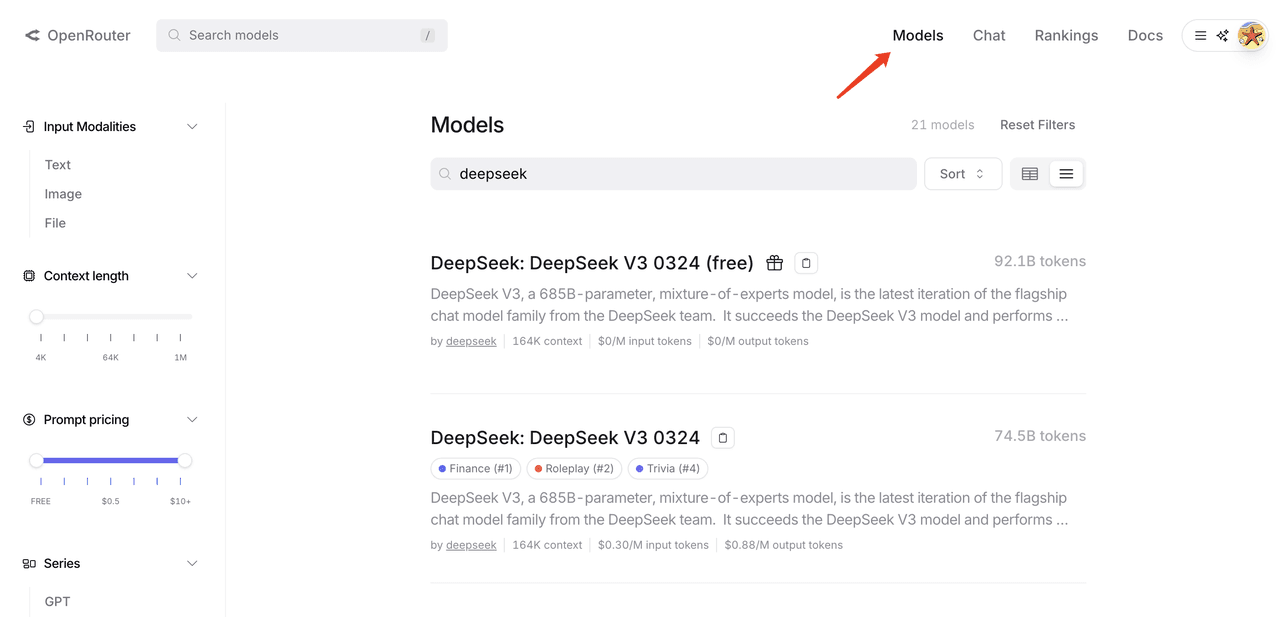Go to the Chat page
This screenshot has width=1280, height=617.
[x=989, y=35]
